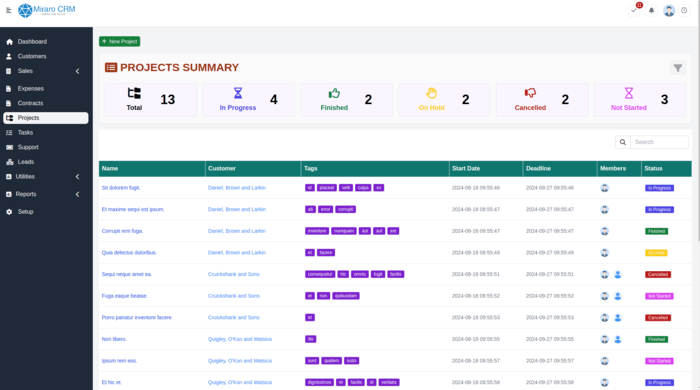Click the 'dignissimos' tag
This screenshot has height=390, width=700.
point(319,382)
